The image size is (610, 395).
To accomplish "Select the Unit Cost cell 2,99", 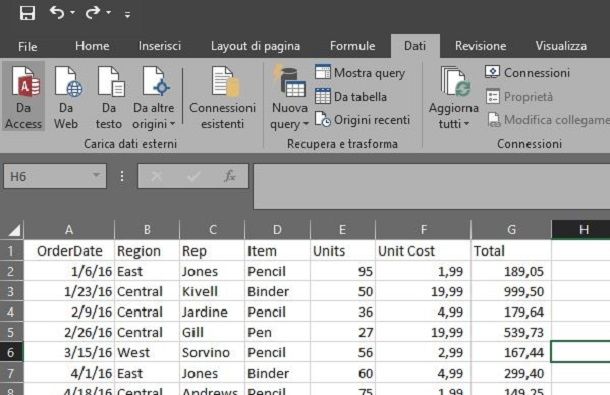I will point(423,352).
